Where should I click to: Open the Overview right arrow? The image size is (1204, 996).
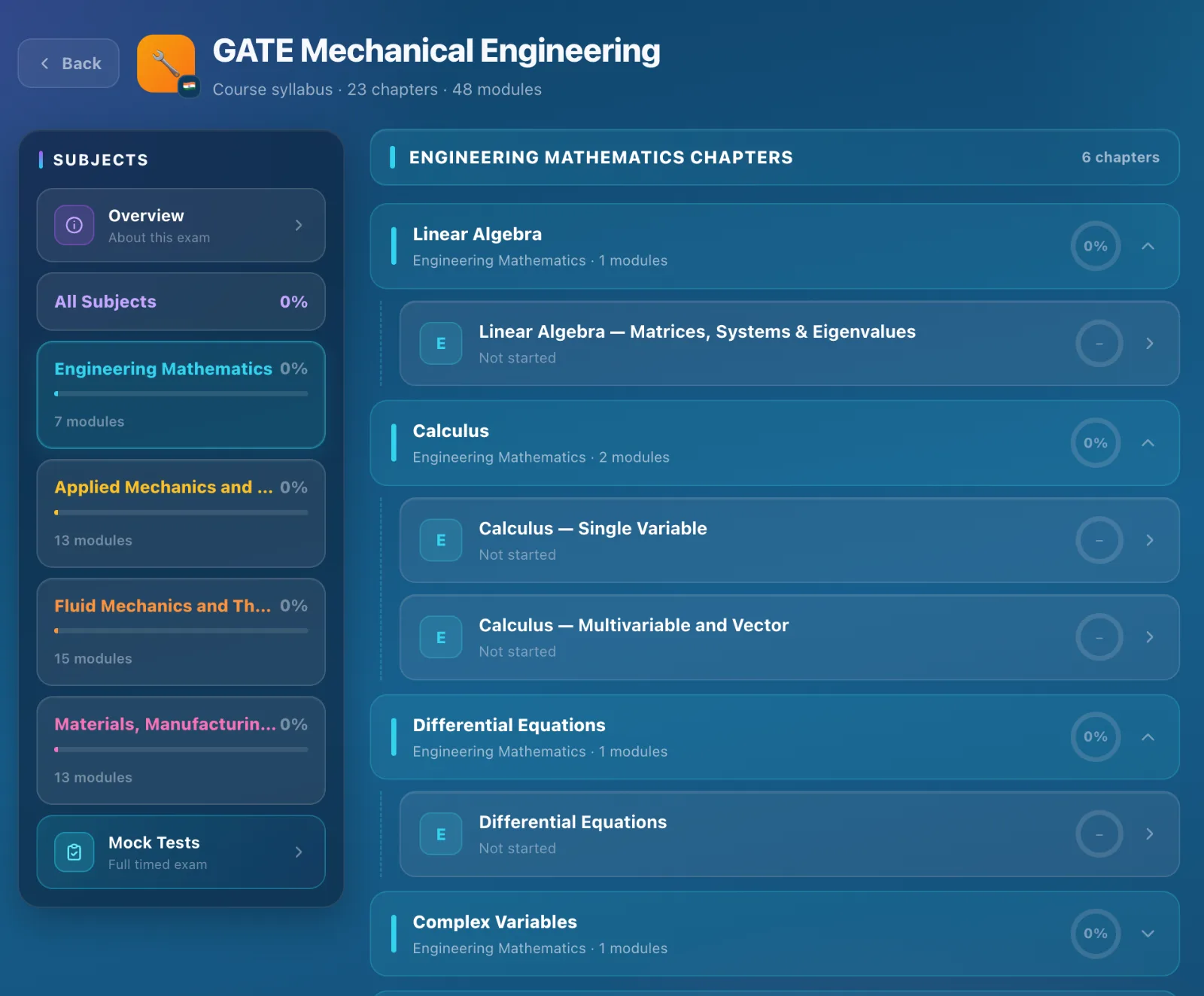pos(299,225)
